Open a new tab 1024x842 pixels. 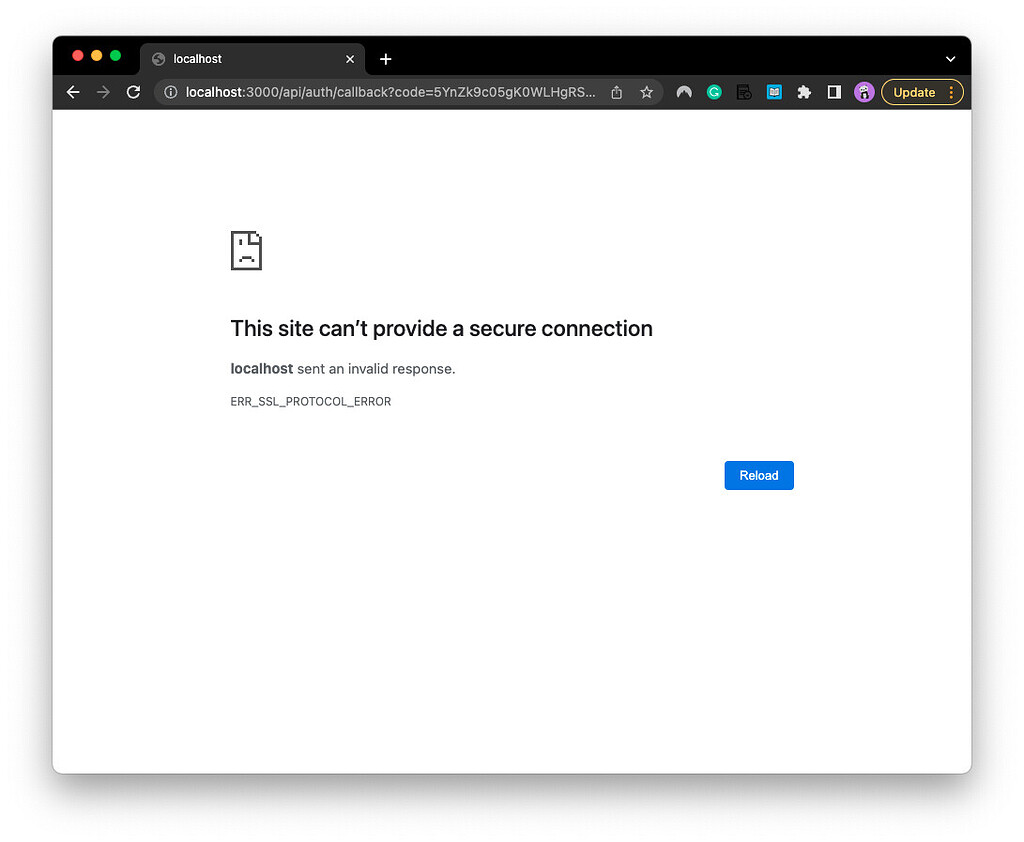point(385,59)
